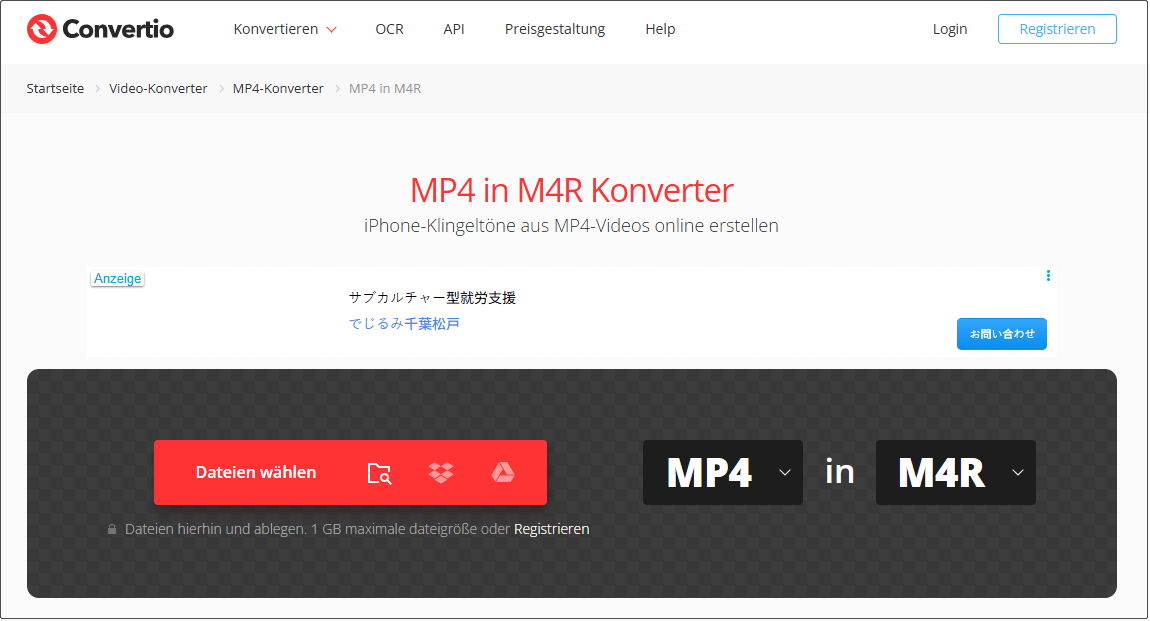Choose file from Dropbox icon

[441, 473]
